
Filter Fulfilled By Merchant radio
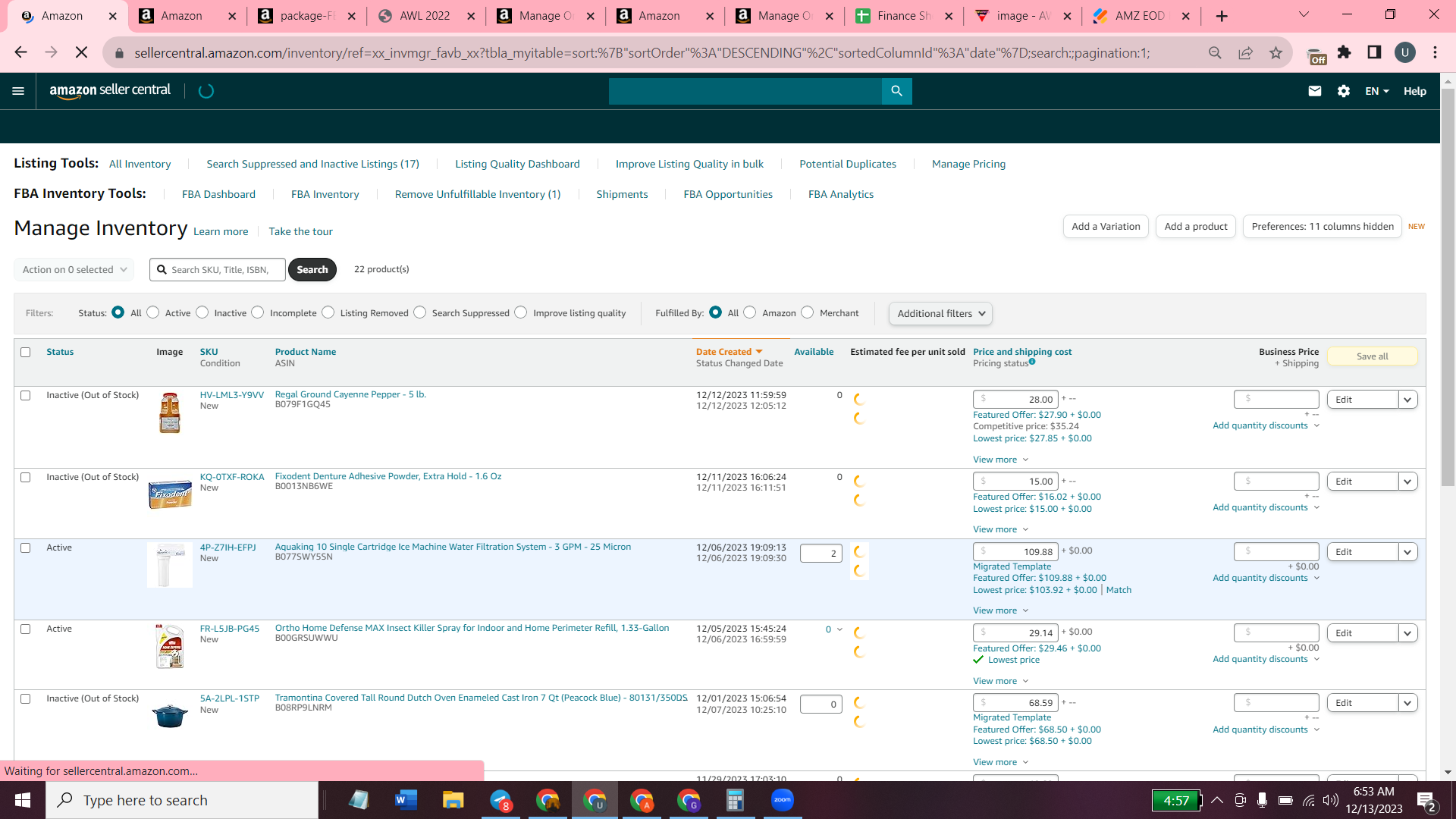808,312
